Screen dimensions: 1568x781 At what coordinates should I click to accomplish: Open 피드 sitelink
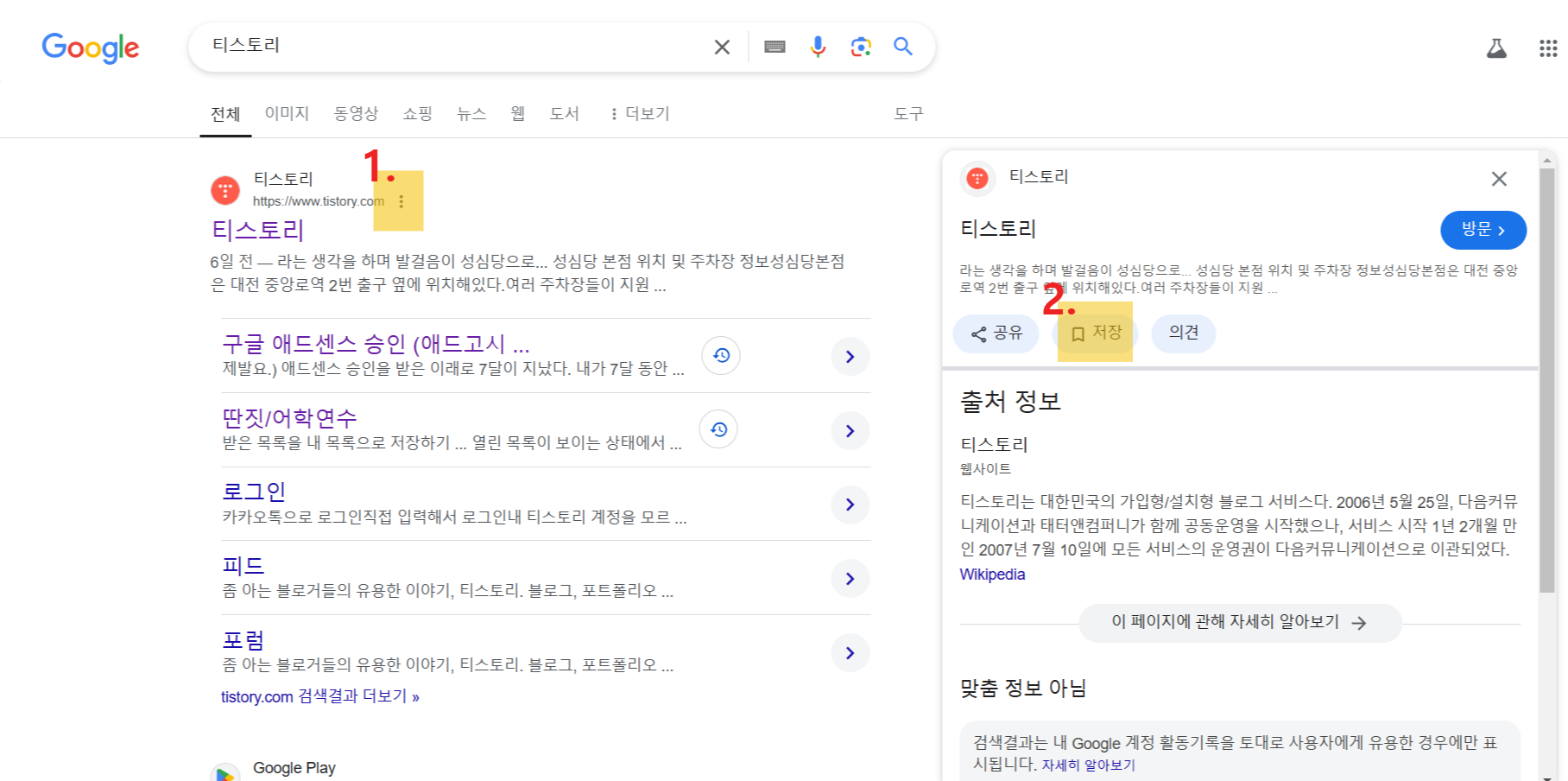coord(243,566)
